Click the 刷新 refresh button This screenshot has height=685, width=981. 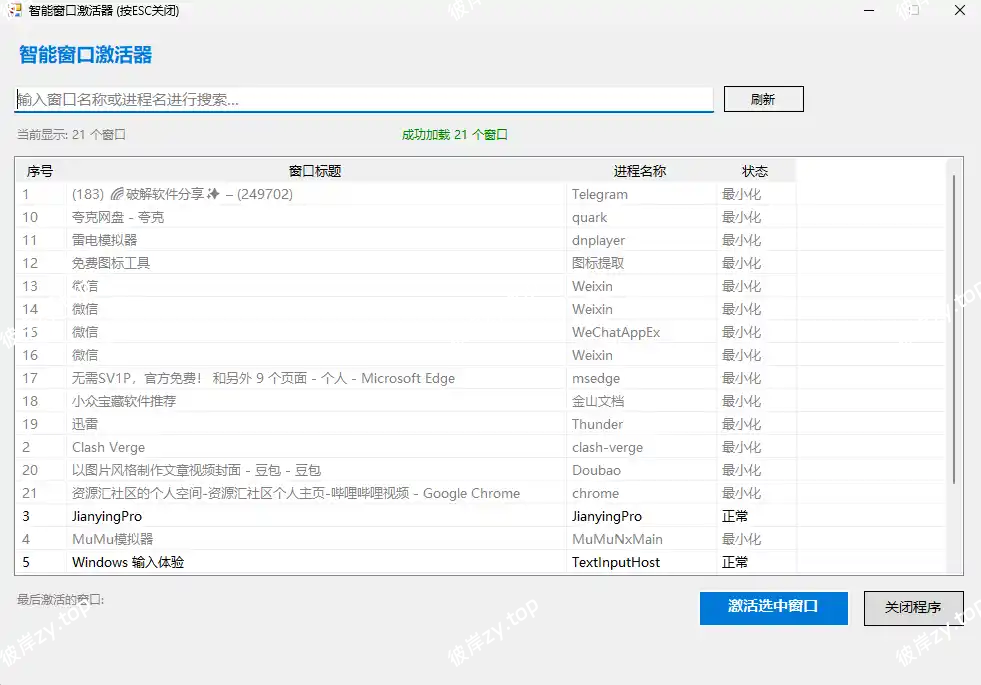(763, 98)
